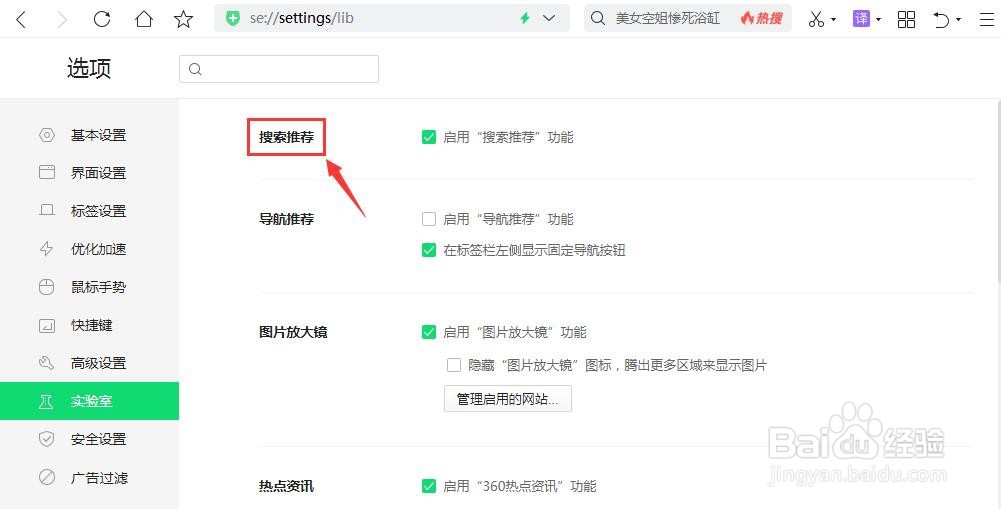Image resolution: width=1001 pixels, height=509 pixels.
Task: Open 安全设置 in the sidebar
Action: click(x=89, y=439)
